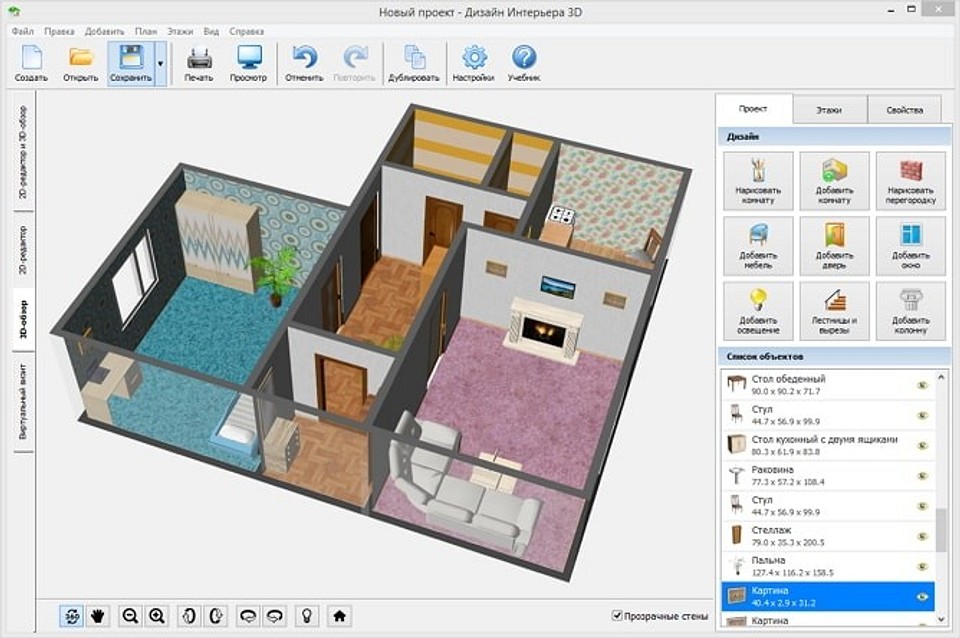This screenshot has height=638, width=960.
Task: Activate the 360 rotate view tool
Action: (71, 616)
